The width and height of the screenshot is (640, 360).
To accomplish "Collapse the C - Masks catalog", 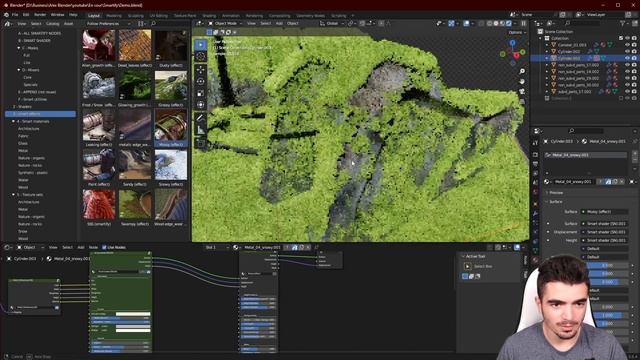I will coord(19,48).
